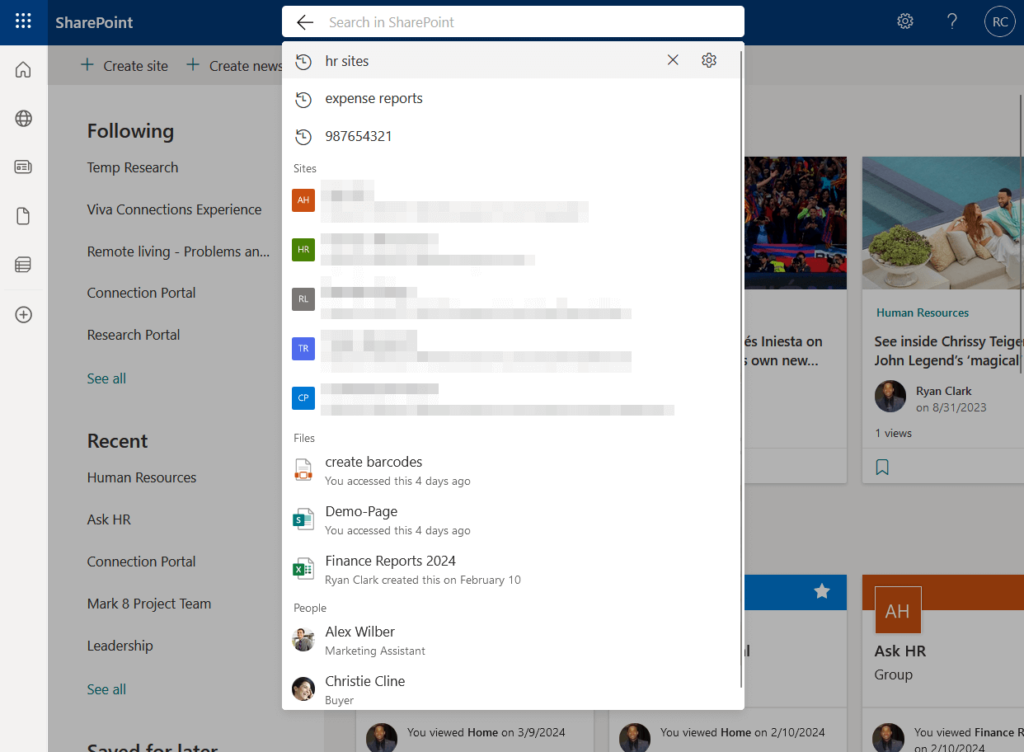The image size is (1024, 752).
Task: Open My sites globe icon in sidebar
Action: pos(24,118)
